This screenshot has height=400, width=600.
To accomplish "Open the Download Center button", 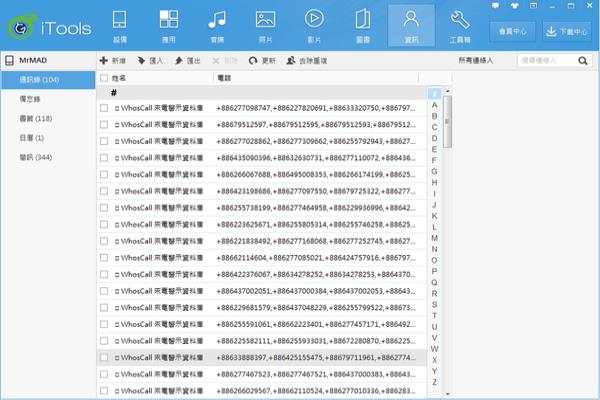I will click(567, 31).
